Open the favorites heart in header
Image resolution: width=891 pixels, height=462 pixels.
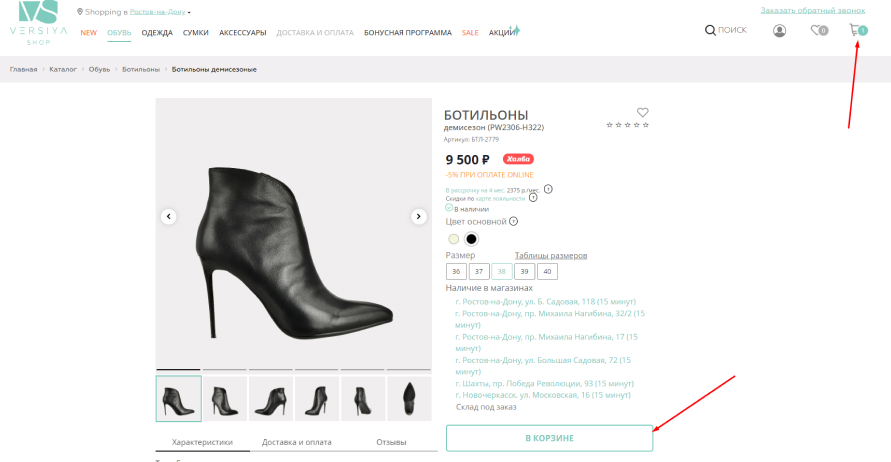point(816,30)
